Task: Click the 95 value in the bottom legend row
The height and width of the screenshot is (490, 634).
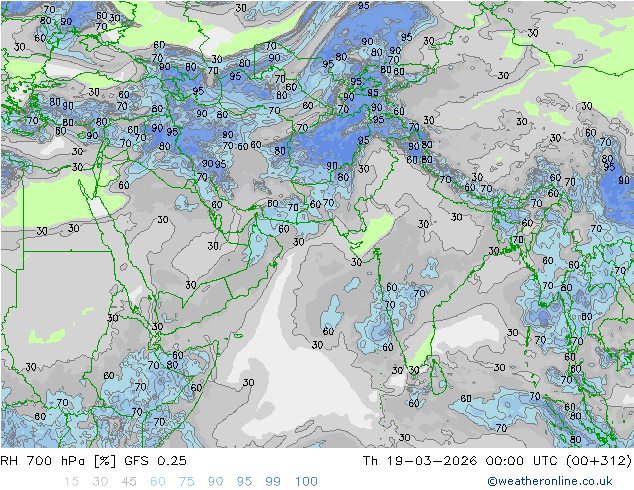Action: (244, 482)
